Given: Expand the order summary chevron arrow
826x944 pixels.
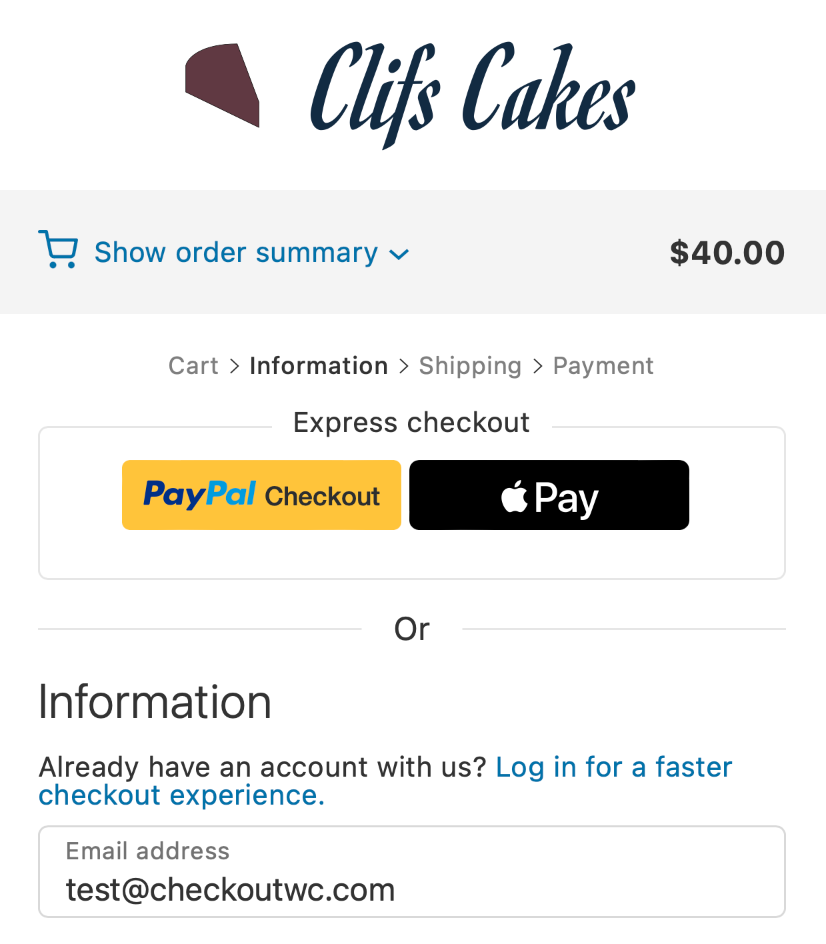Looking at the screenshot, I should [399, 255].
